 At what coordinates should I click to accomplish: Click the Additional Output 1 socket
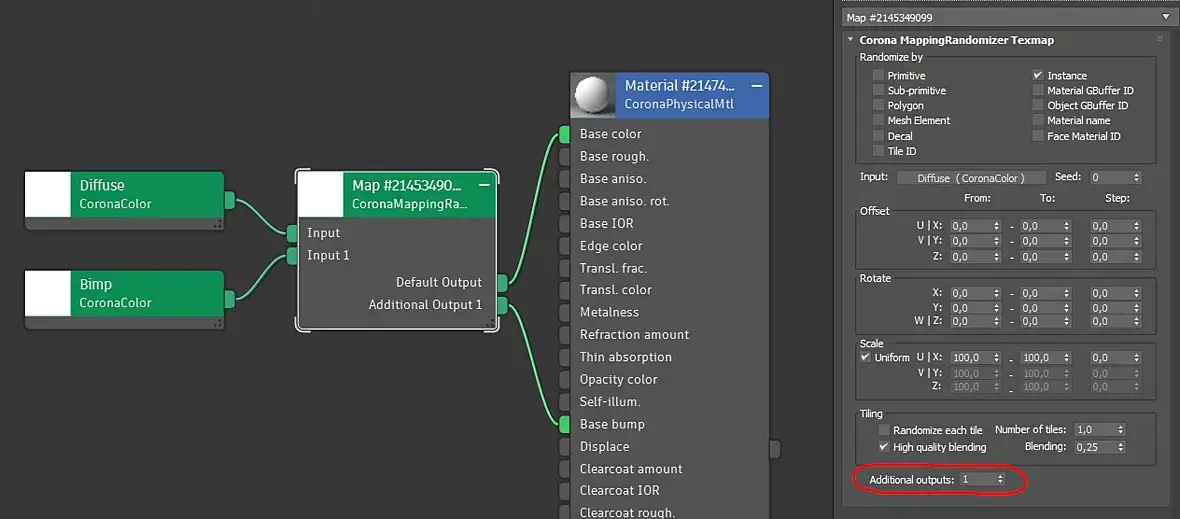(502, 305)
